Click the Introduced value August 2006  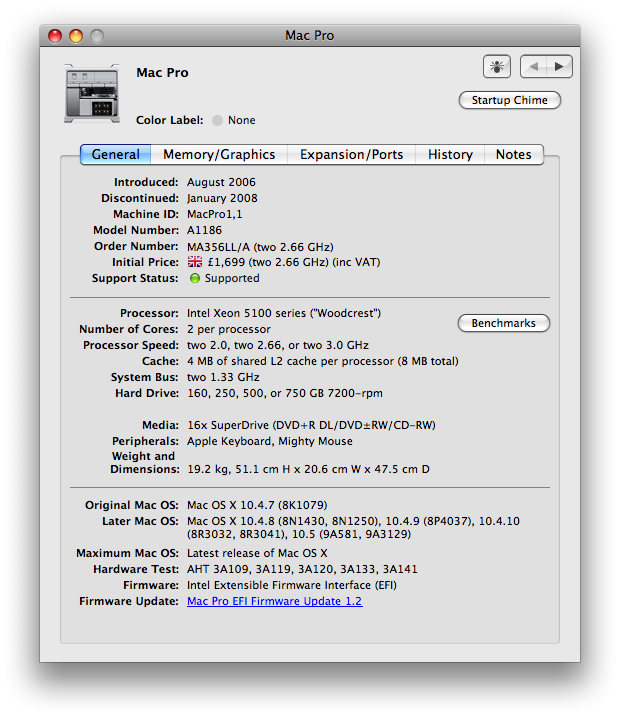click(221, 182)
